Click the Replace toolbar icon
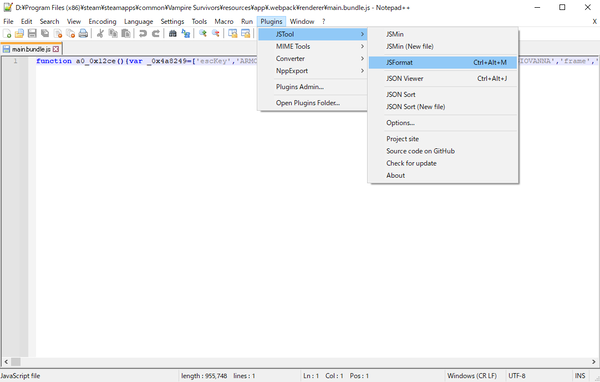Image resolution: width=600 pixels, height=382 pixels. pyautogui.click(x=186, y=34)
